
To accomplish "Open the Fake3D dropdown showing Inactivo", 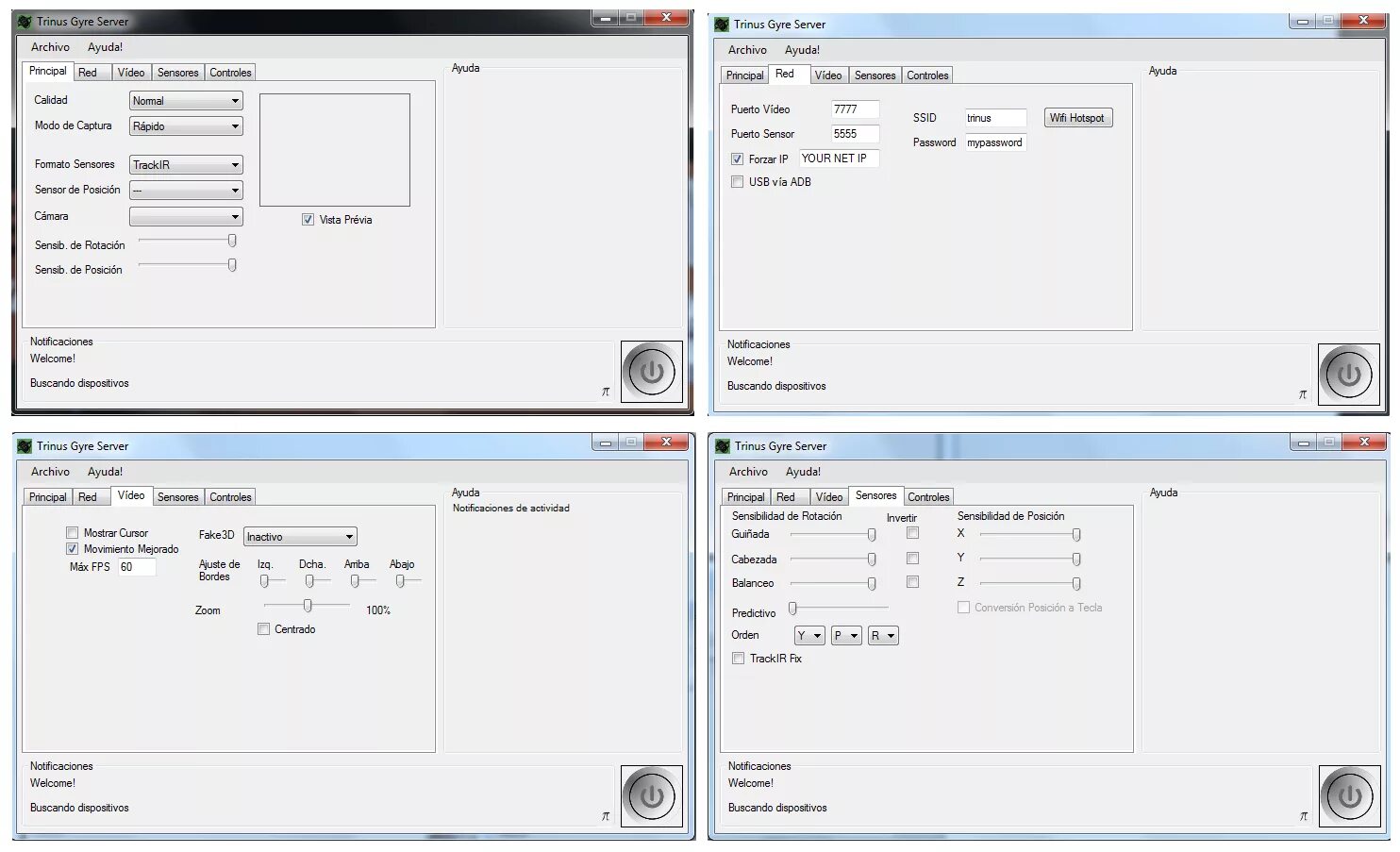I will [x=300, y=537].
